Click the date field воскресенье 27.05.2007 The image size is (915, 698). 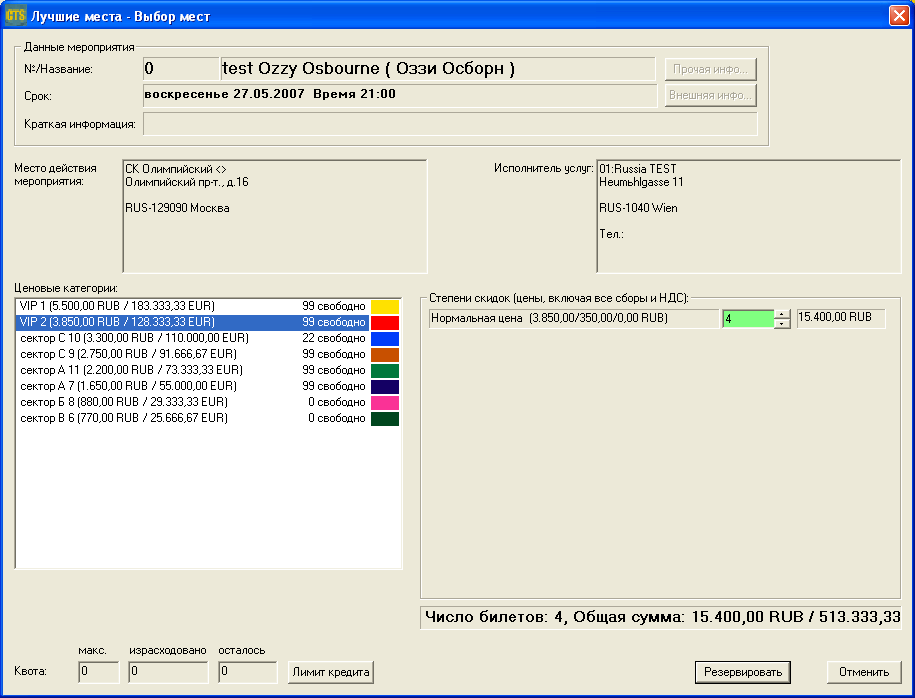pyautogui.click(x=400, y=95)
